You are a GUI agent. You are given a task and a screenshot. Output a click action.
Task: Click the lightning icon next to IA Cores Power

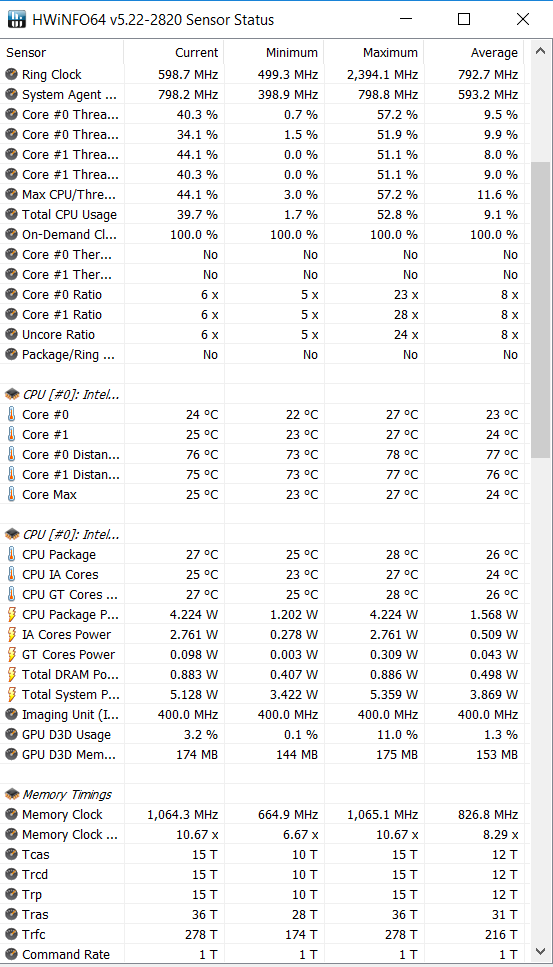[x=11, y=635]
